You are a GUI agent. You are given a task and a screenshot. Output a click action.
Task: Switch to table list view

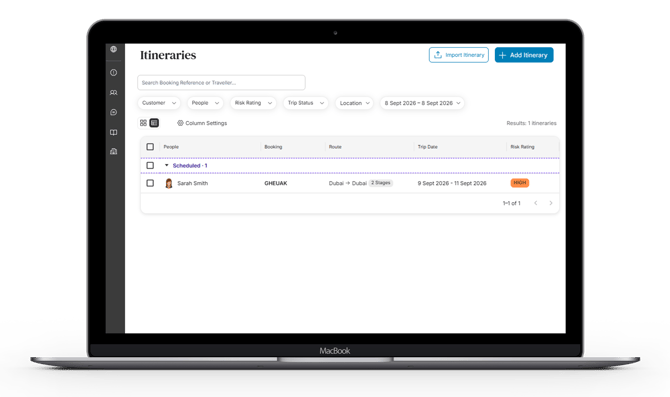[x=154, y=123]
